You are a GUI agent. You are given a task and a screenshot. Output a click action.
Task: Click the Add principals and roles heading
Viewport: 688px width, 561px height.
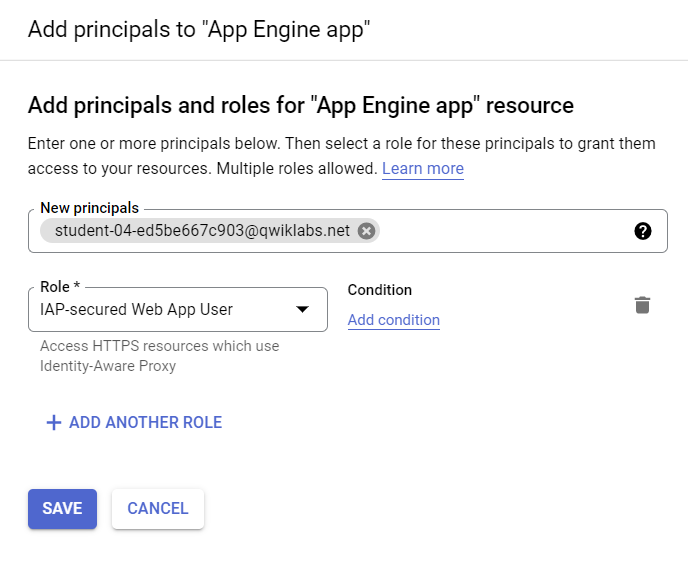coord(301,105)
